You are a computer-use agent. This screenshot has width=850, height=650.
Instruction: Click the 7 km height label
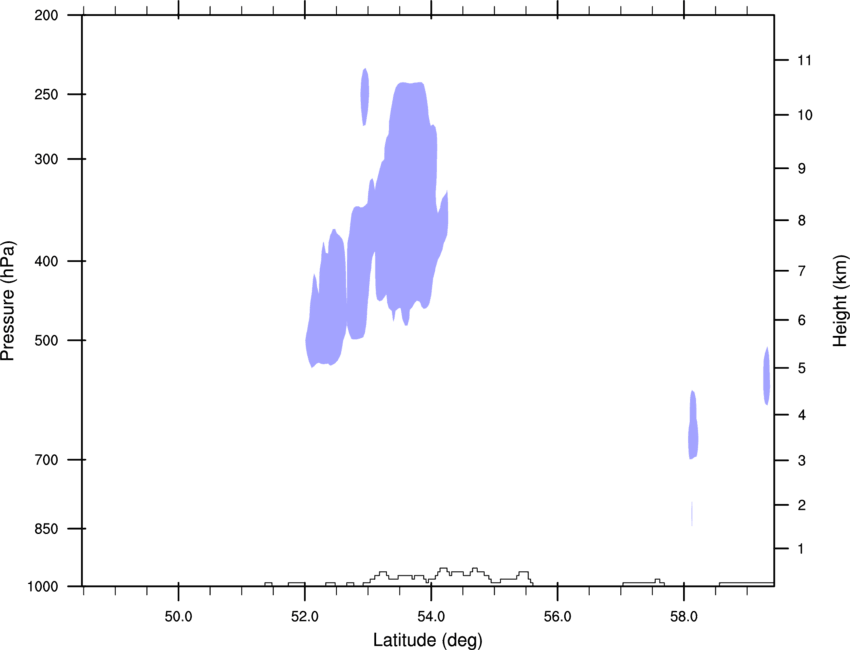click(802, 271)
